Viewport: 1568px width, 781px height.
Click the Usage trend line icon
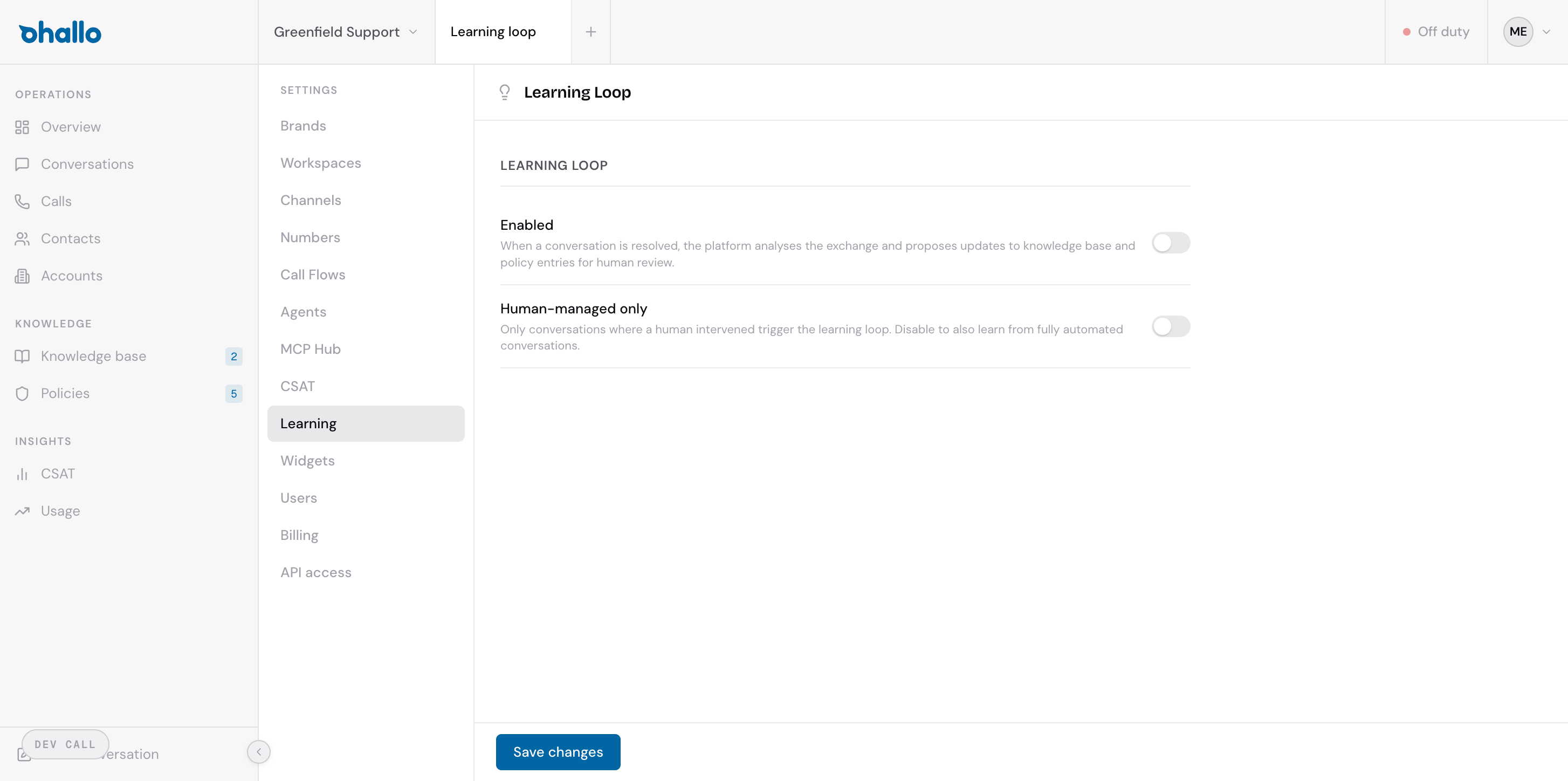22,511
